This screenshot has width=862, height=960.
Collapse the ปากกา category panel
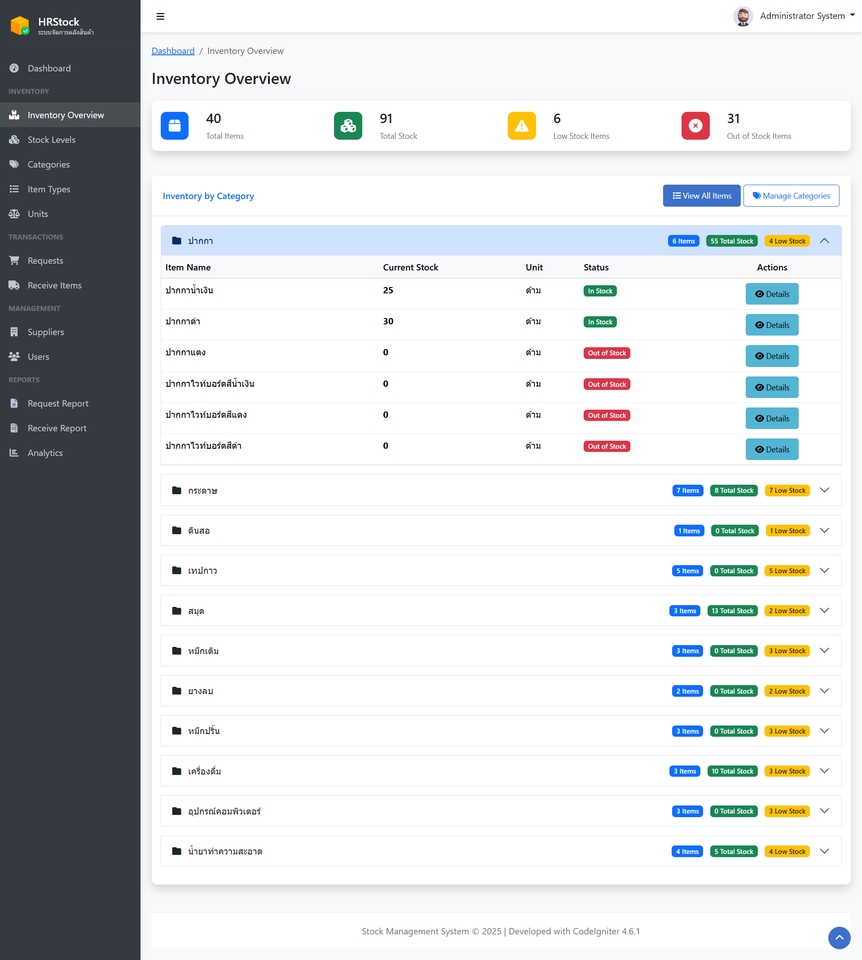825,241
